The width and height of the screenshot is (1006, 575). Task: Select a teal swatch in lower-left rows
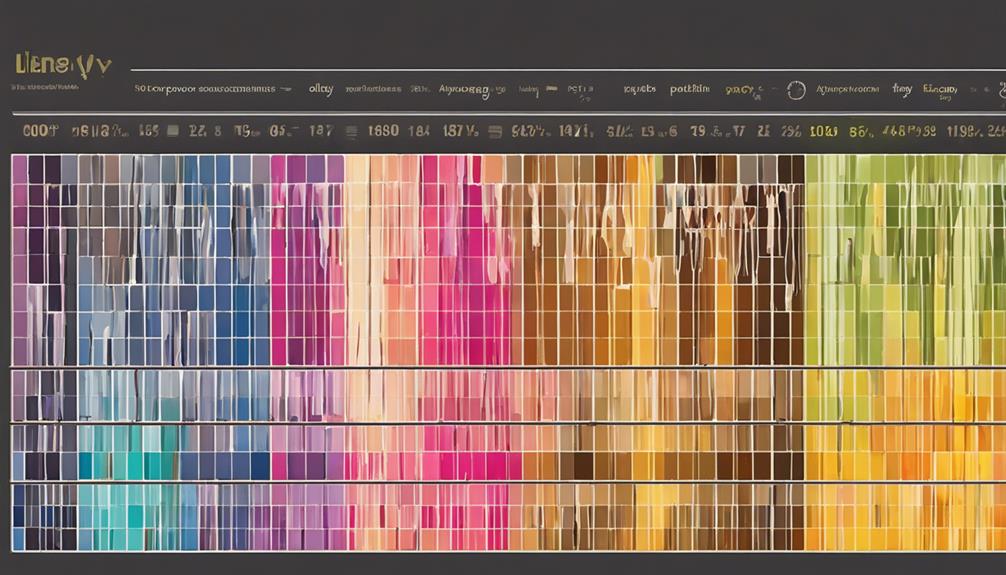[x=120, y=465]
